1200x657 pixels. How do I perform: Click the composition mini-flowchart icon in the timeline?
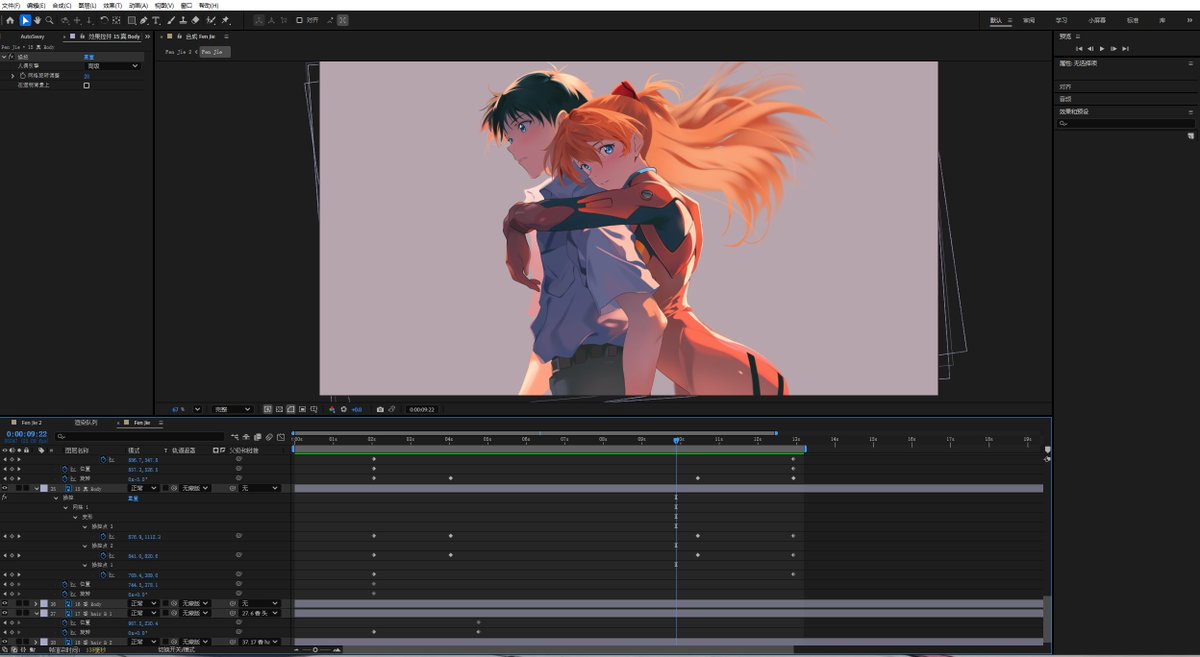coord(235,437)
